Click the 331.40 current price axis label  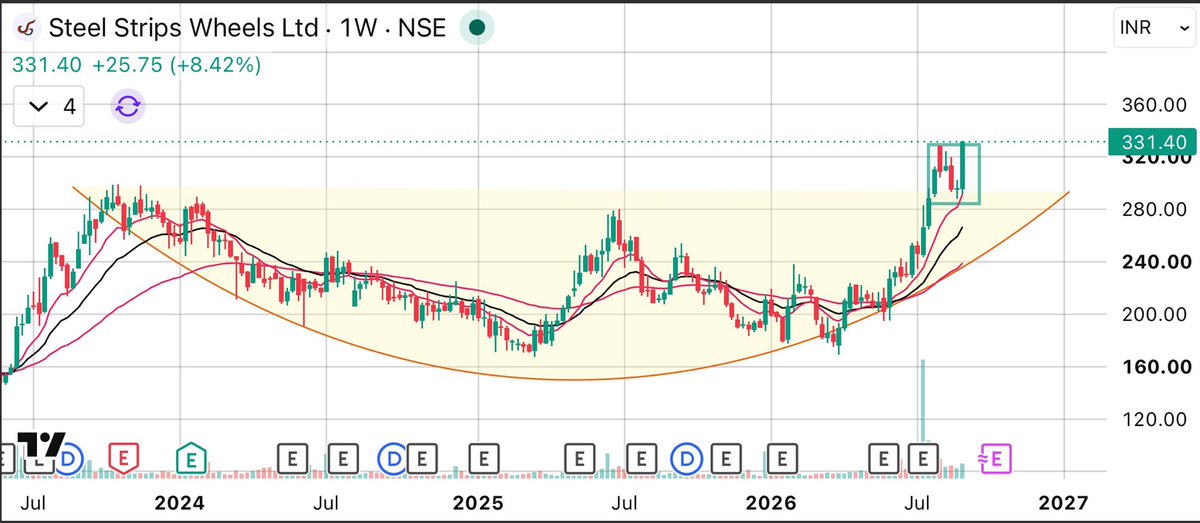(x=1153, y=143)
